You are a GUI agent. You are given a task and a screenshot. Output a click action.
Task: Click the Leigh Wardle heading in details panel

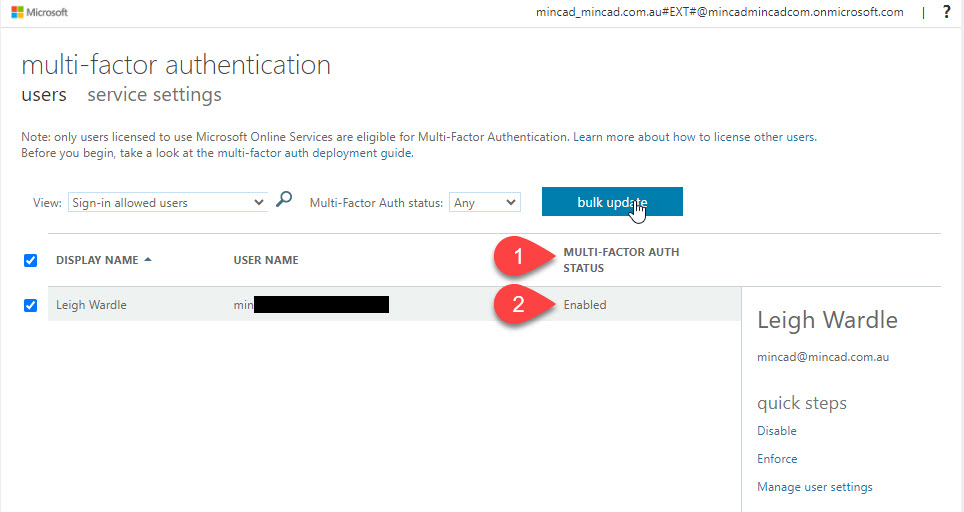tap(827, 320)
